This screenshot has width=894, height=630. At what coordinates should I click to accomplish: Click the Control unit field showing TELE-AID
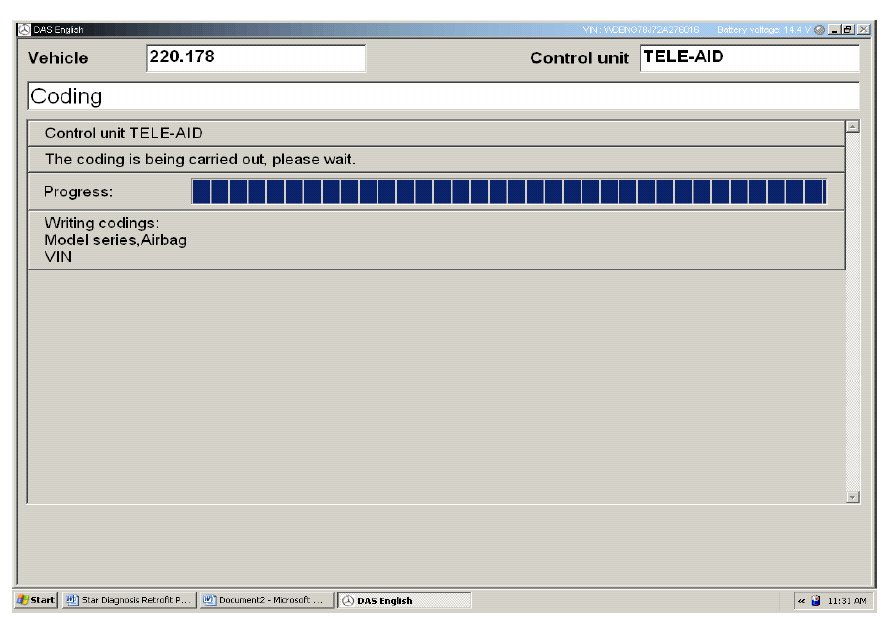tap(748, 58)
